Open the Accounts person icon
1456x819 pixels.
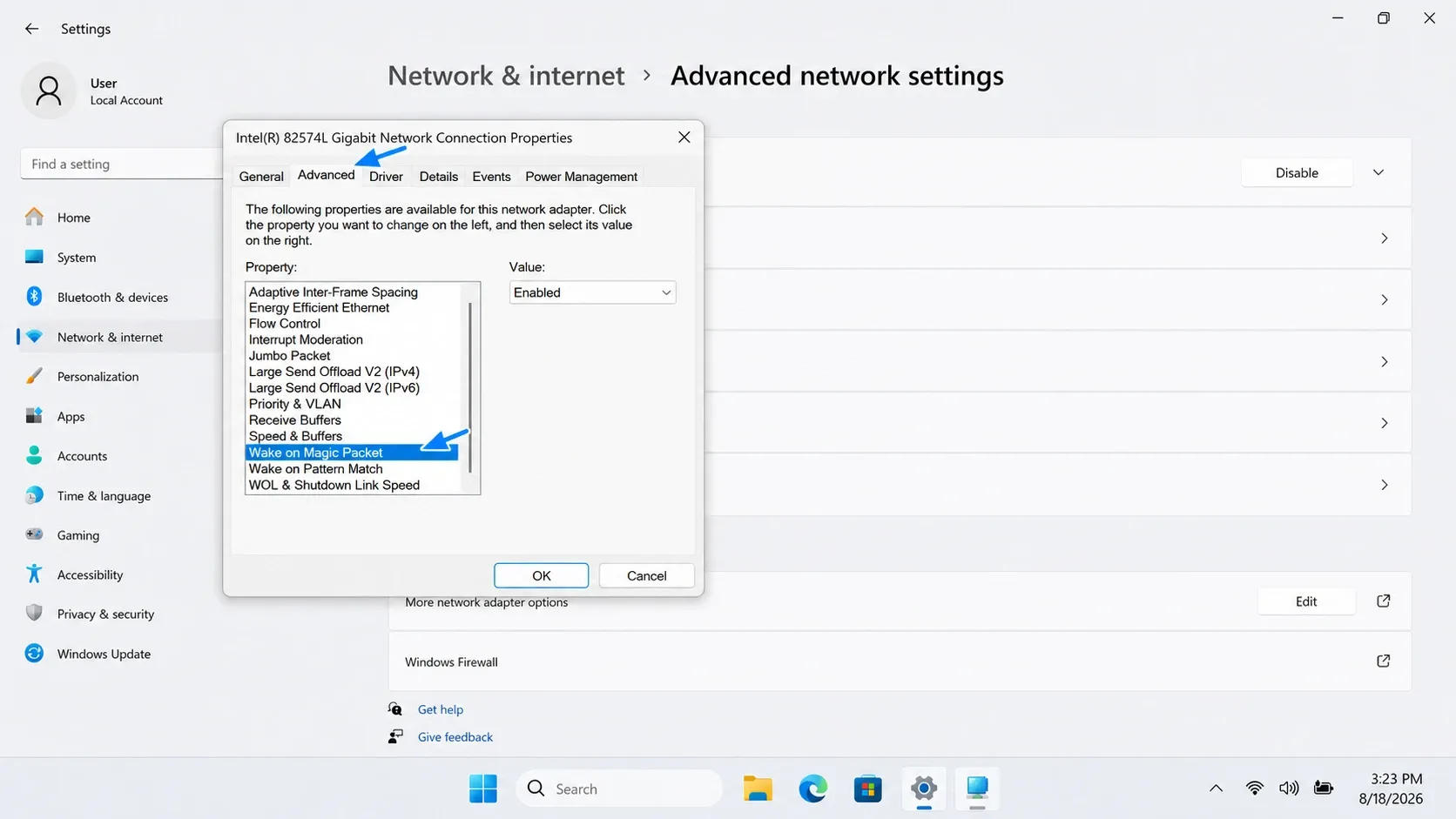(x=34, y=455)
